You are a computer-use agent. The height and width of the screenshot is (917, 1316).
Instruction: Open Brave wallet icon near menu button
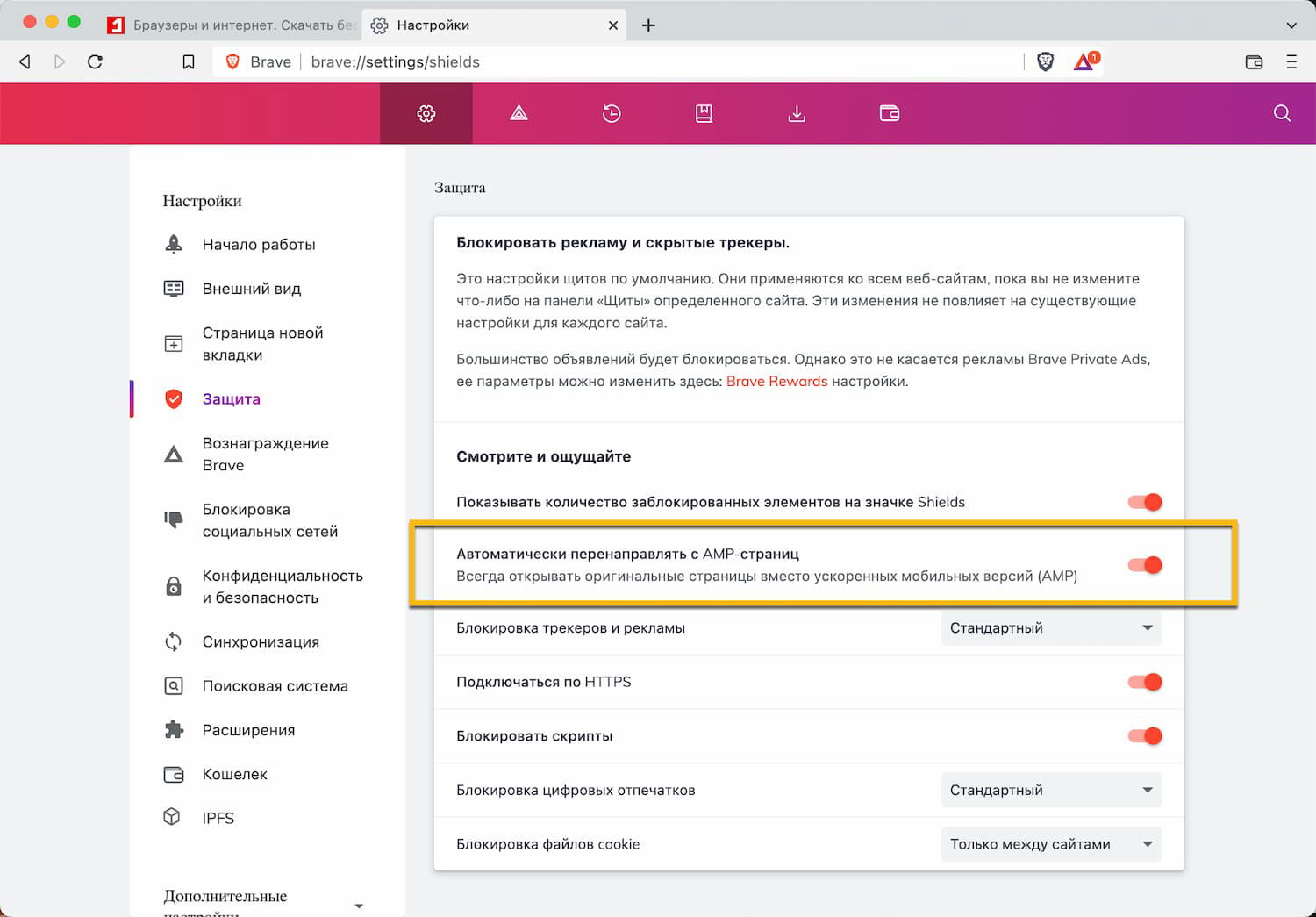coord(1254,61)
